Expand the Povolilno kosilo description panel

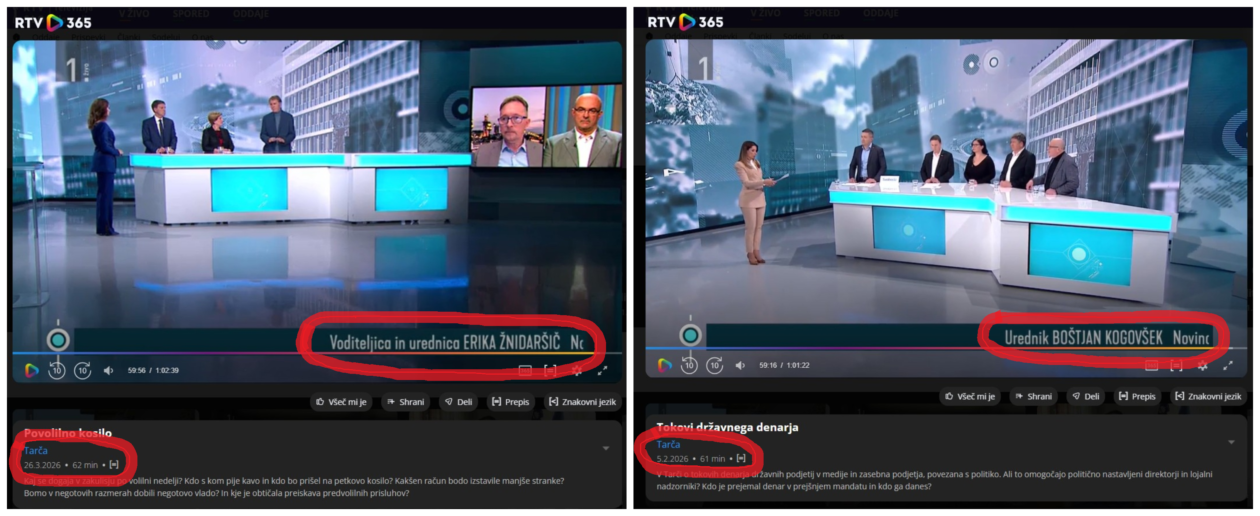coord(606,449)
